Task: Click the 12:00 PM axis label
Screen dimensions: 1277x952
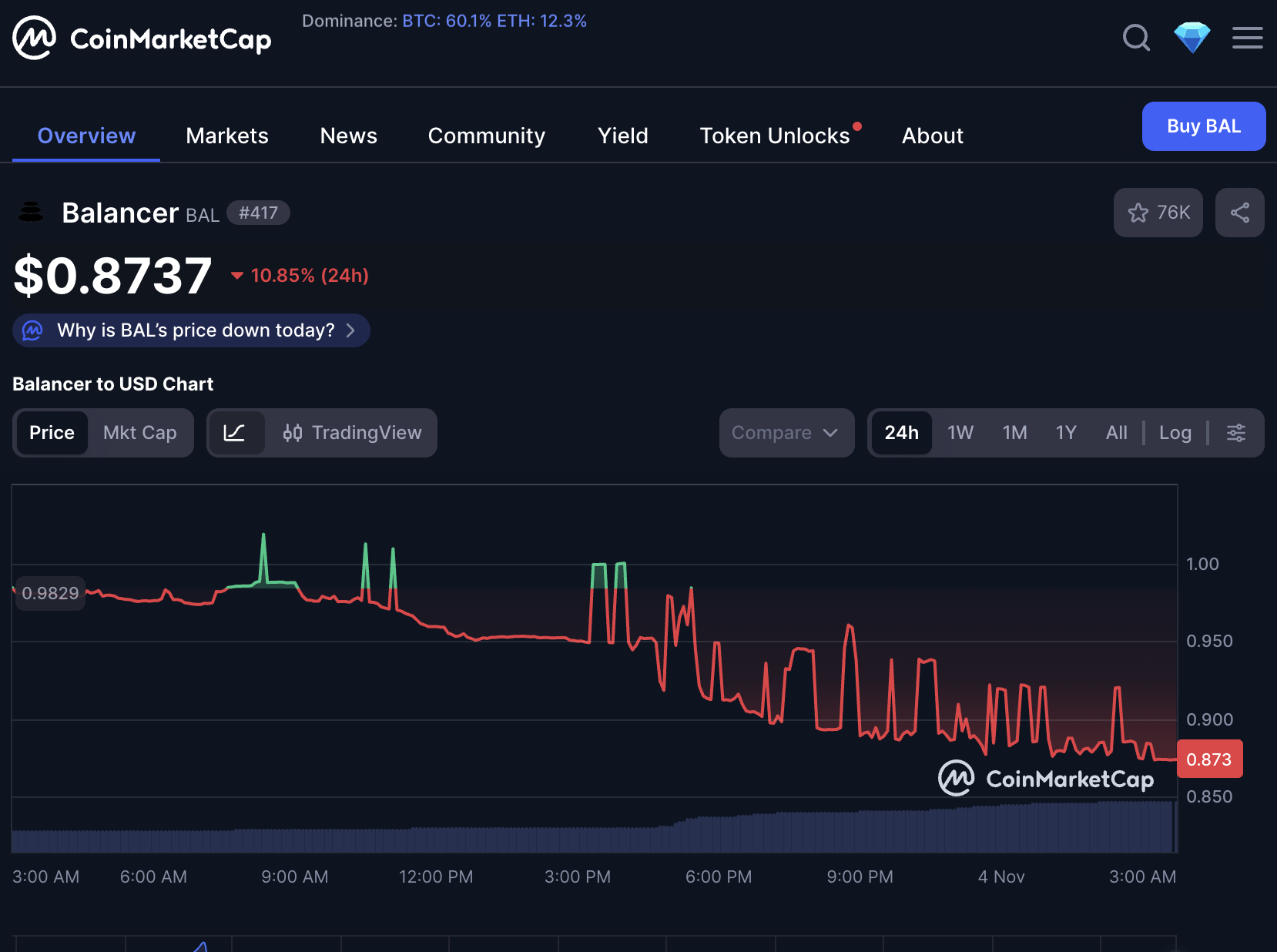Action: point(436,877)
